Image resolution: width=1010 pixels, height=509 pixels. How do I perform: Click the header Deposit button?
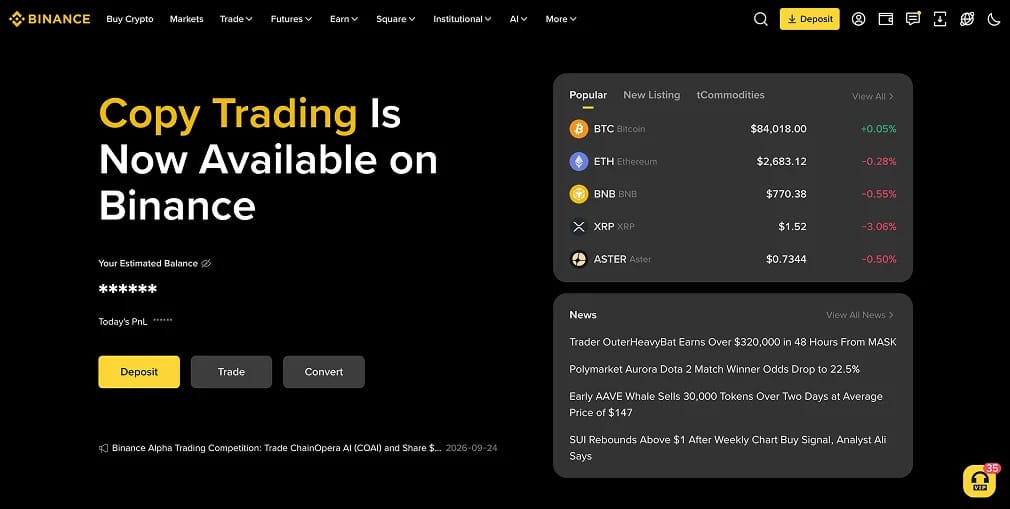click(x=810, y=19)
